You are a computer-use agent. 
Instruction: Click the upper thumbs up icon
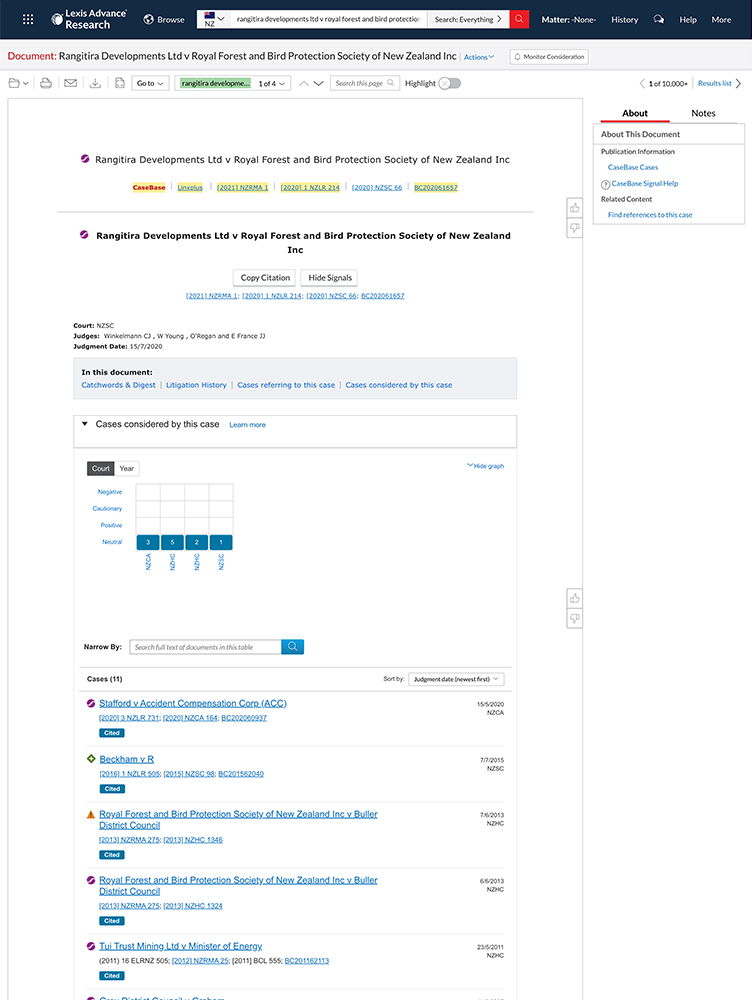(575, 208)
